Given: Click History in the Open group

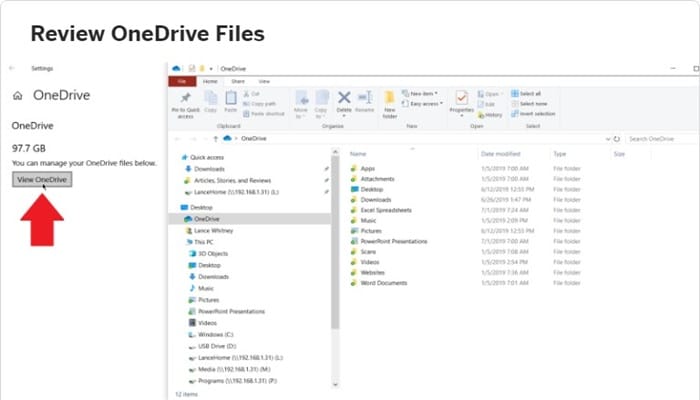Looking at the screenshot, I should pyautogui.click(x=490, y=115).
